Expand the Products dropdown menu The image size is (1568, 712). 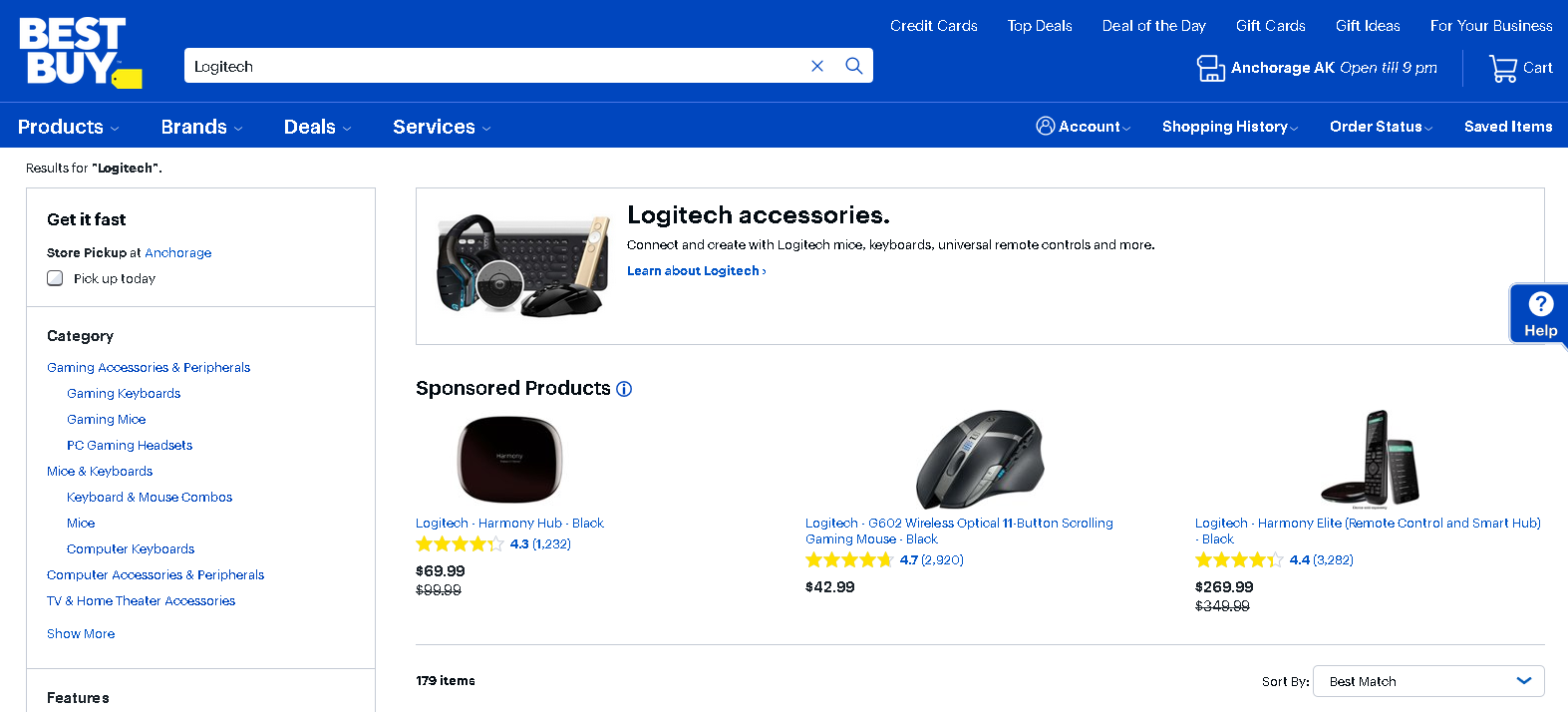pos(68,127)
